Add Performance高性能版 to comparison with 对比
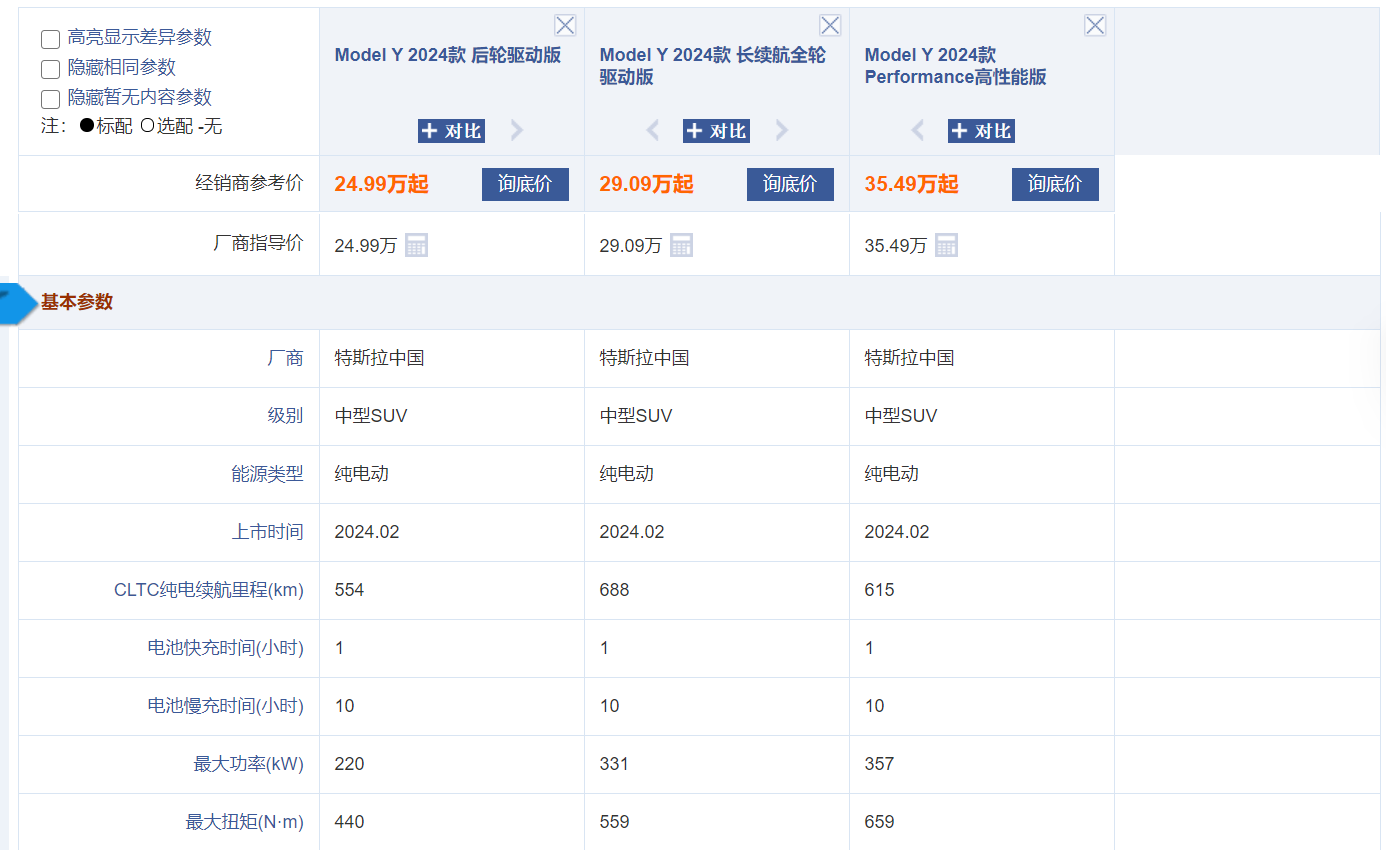This screenshot has height=850, width=1386. [981, 131]
